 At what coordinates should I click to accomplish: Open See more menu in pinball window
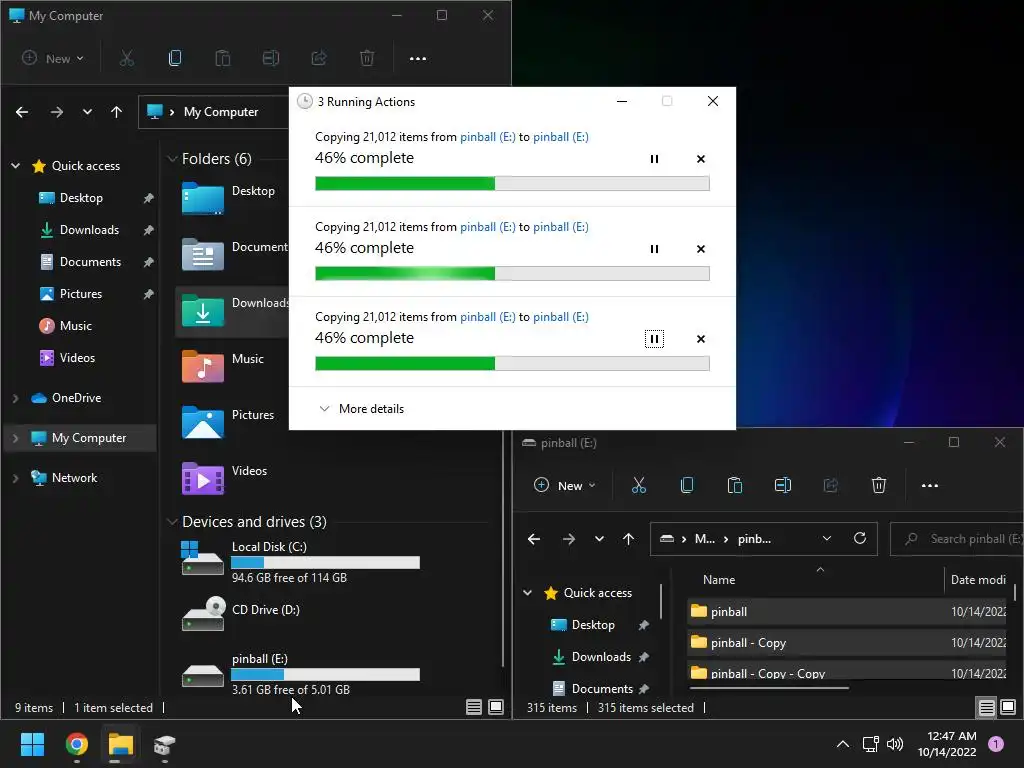929,485
